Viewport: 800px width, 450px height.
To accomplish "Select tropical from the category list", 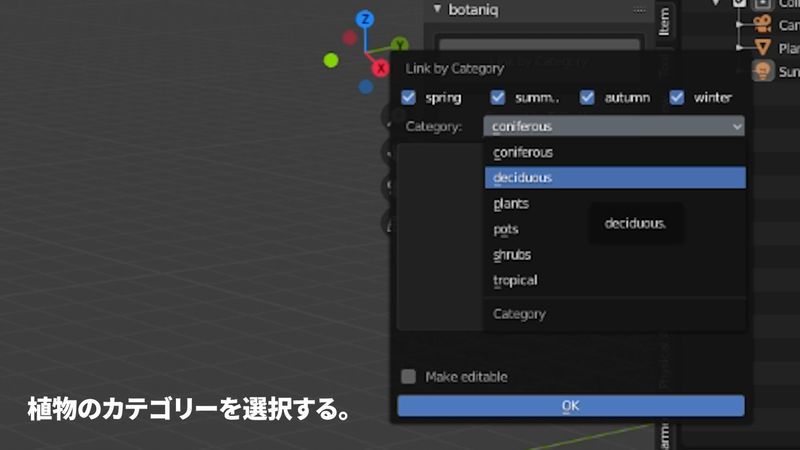I will click(x=615, y=280).
